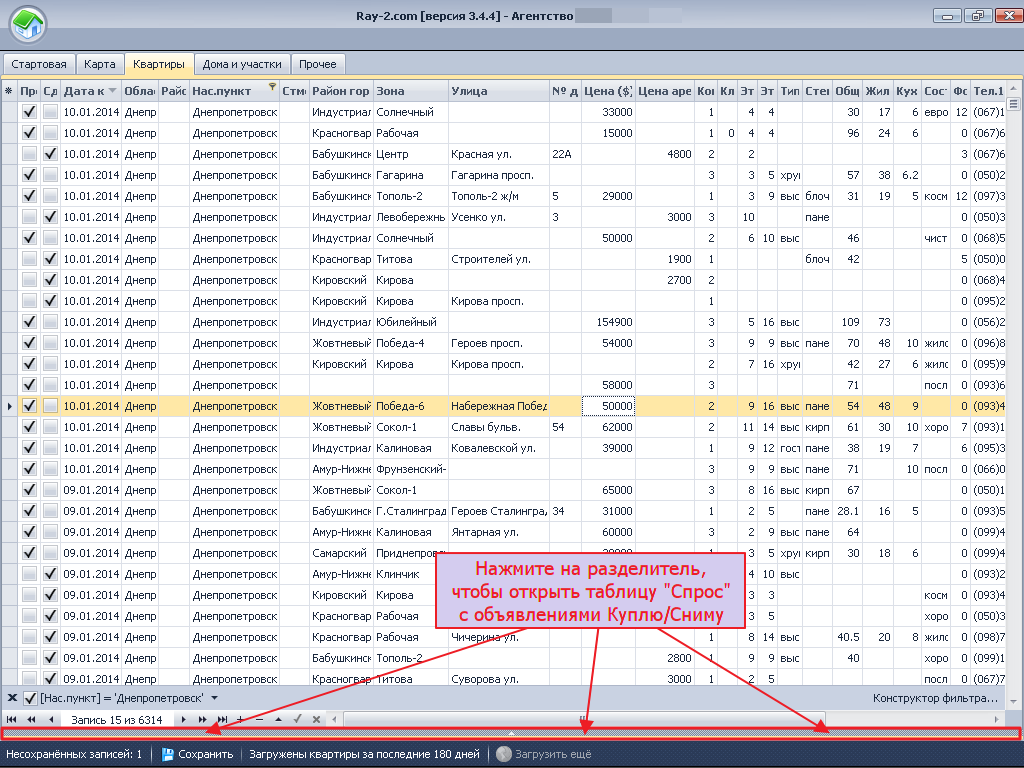Click the Набережная Побед street cell
Image resolution: width=1024 pixels, height=768 pixels.
click(x=499, y=406)
